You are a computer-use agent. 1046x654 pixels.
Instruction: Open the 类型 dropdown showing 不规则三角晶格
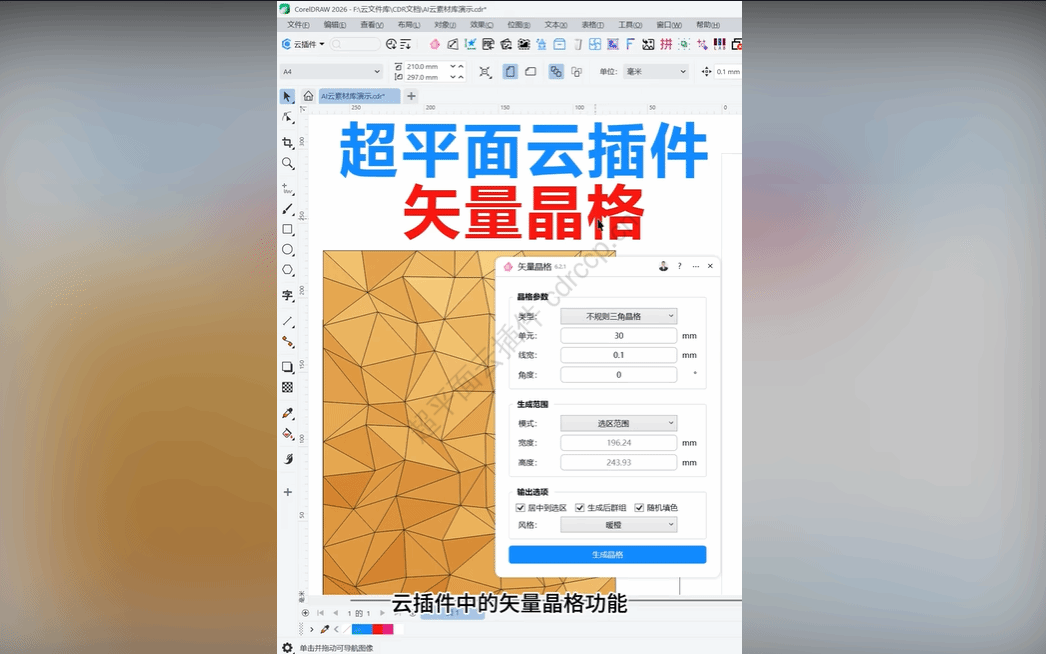619,316
